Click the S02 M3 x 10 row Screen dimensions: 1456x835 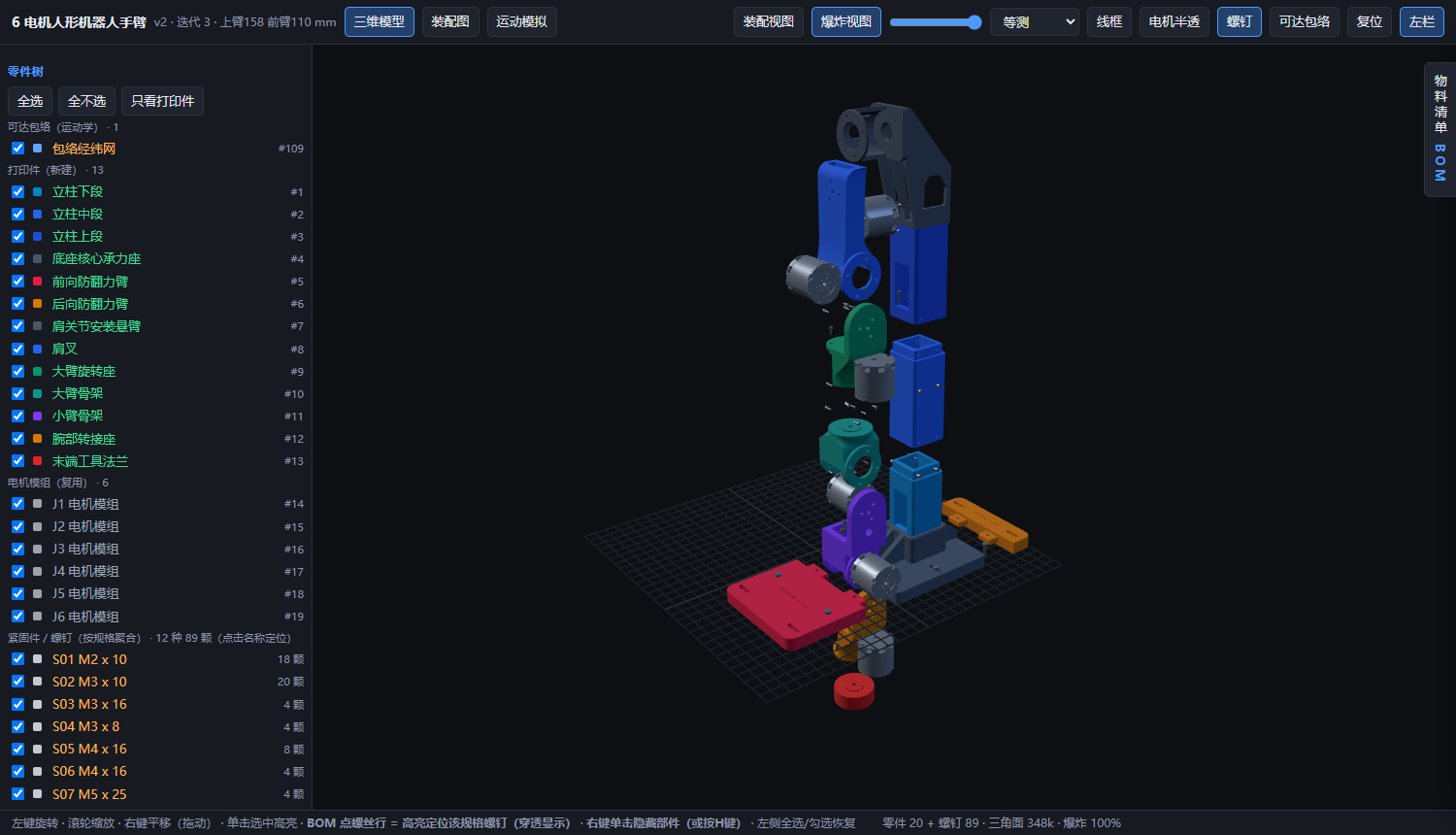pyautogui.click(x=155, y=682)
